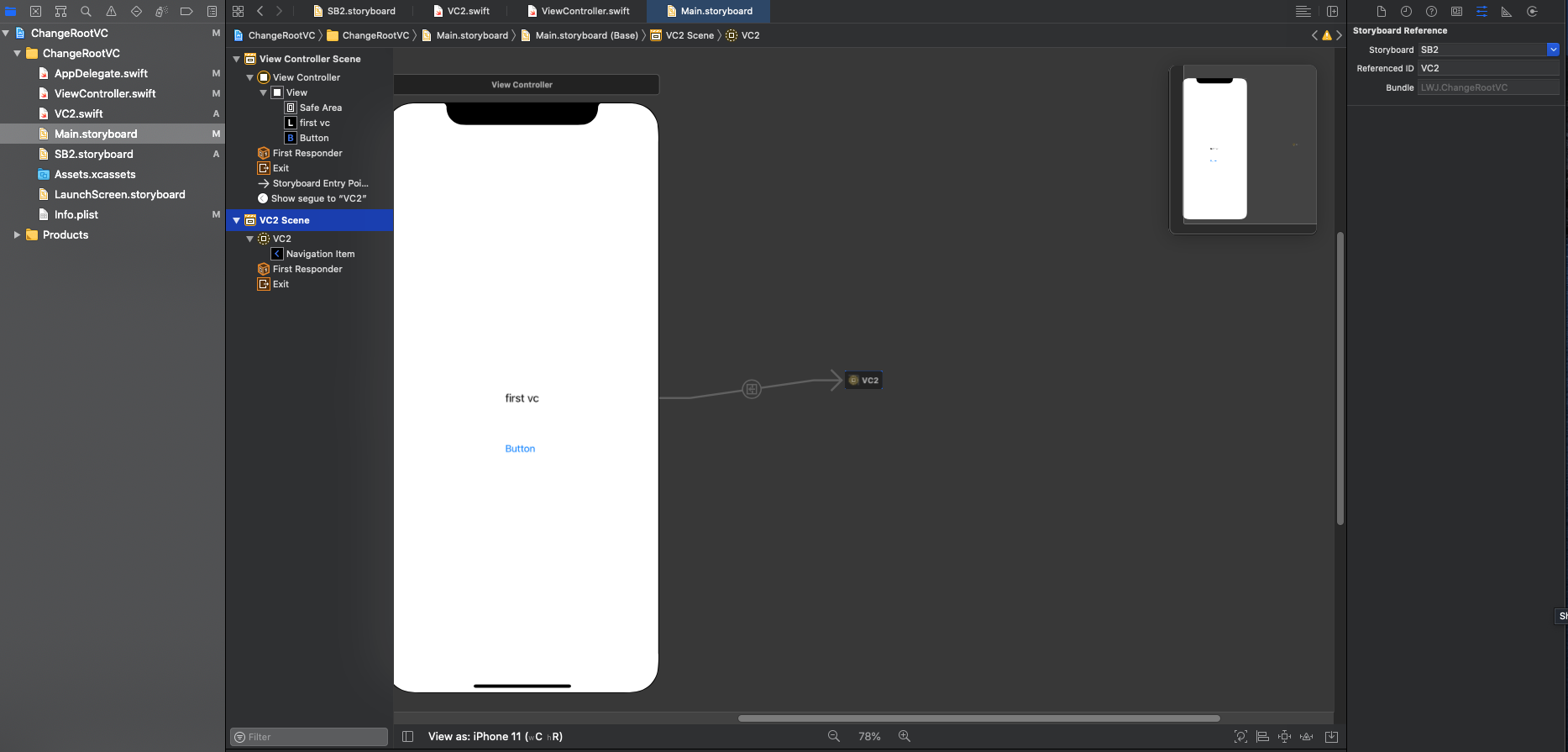Collapse the ChangeRootVC group folder

click(17, 53)
